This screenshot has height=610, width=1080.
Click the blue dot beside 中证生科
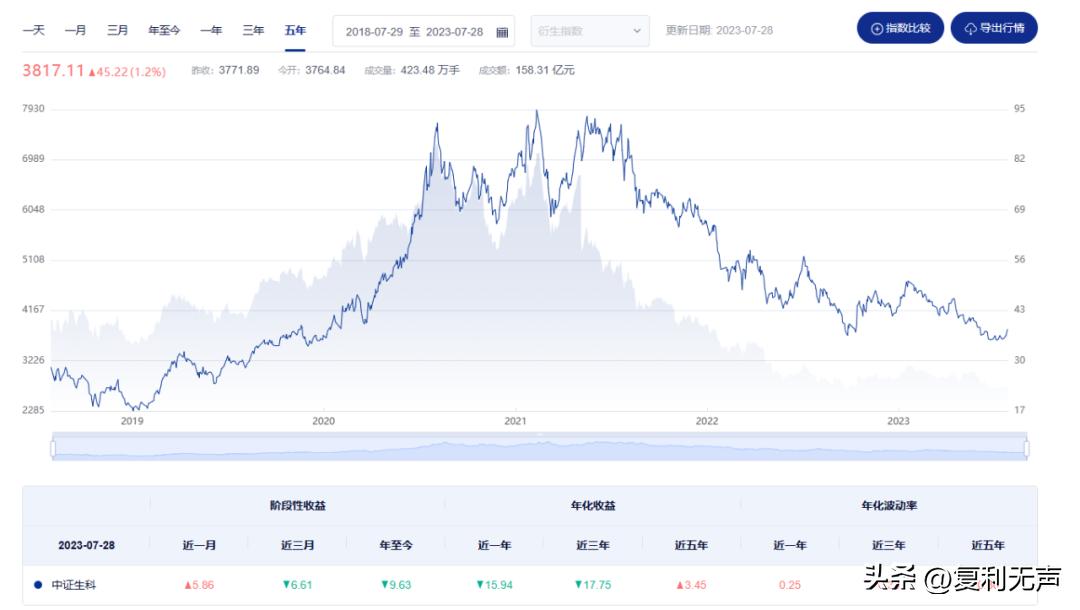tap(38, 585)
